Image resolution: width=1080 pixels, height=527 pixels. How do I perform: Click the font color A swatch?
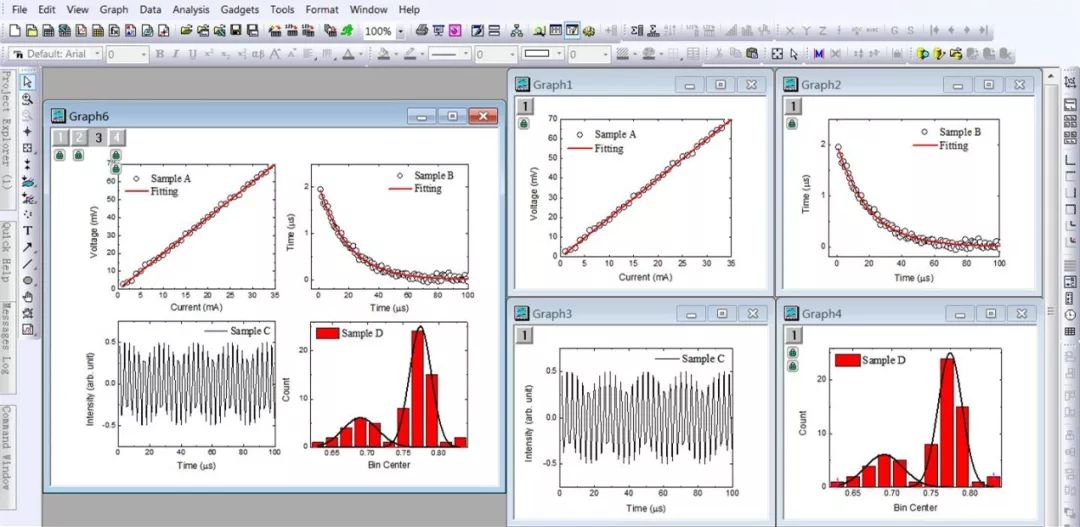(x=349, y=54)
